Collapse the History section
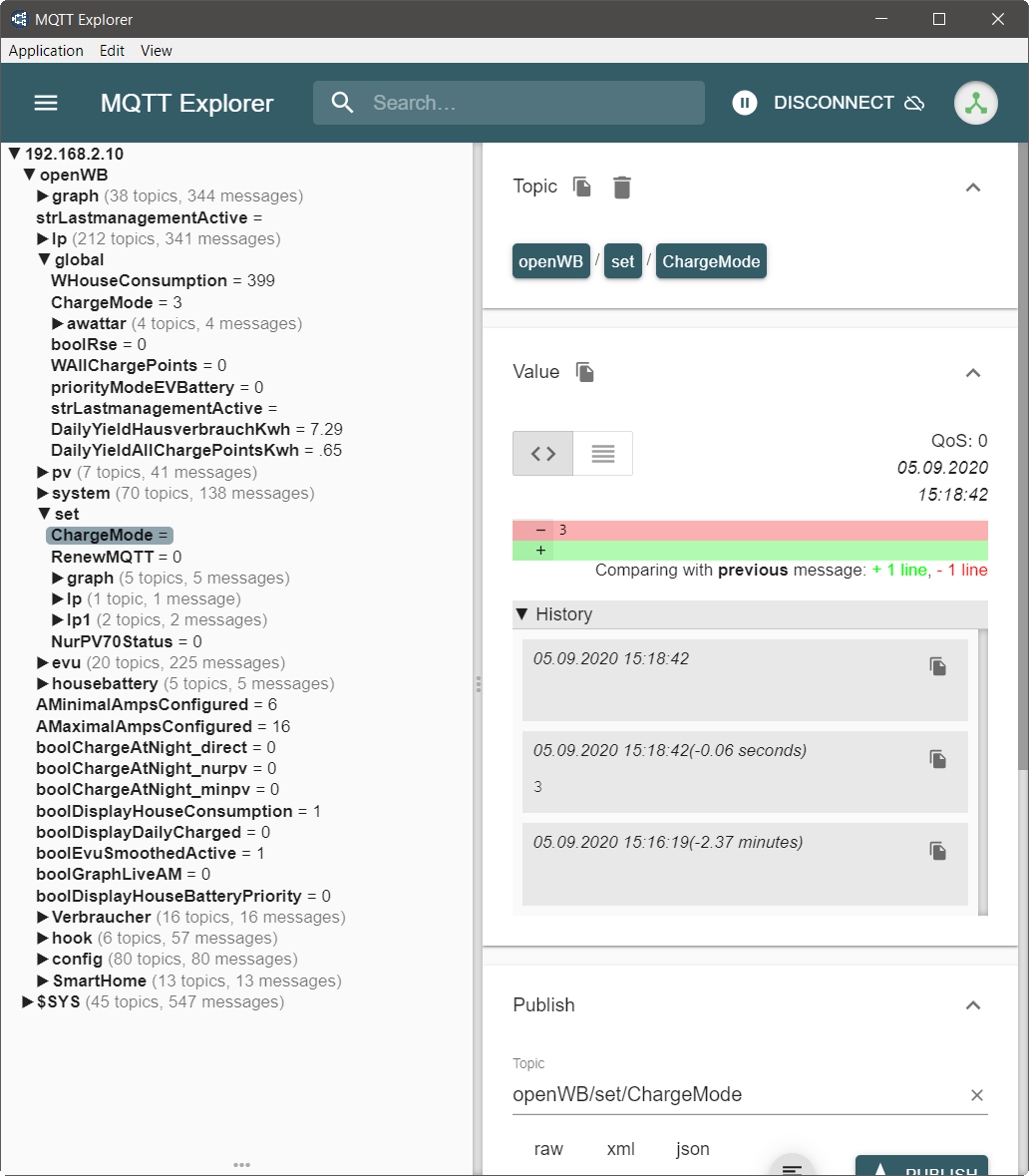The height and width of the screenshot is (1176, 1029). 522,614
